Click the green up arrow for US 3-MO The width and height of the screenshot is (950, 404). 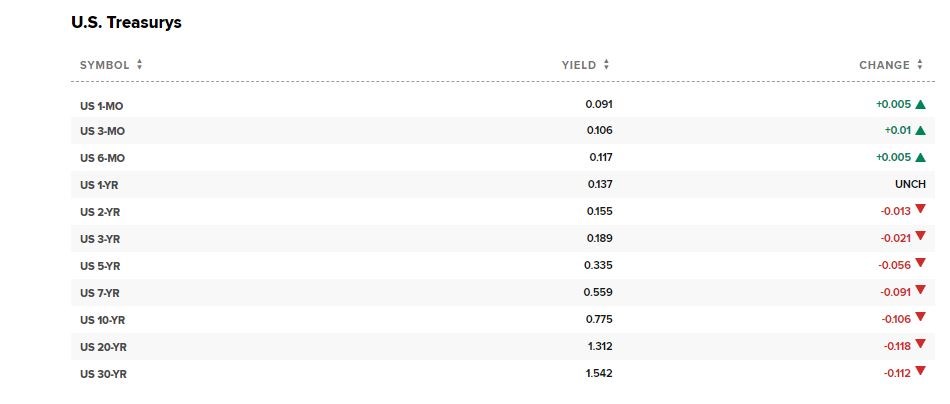click(920, 131)
